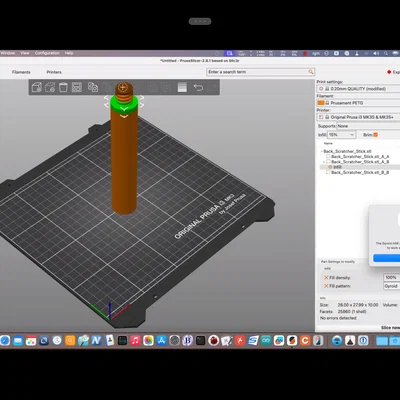Select Back_Scratcher_Stick.stl_B_B in the object list
The image size is (400, 400).
pos(360,172)
